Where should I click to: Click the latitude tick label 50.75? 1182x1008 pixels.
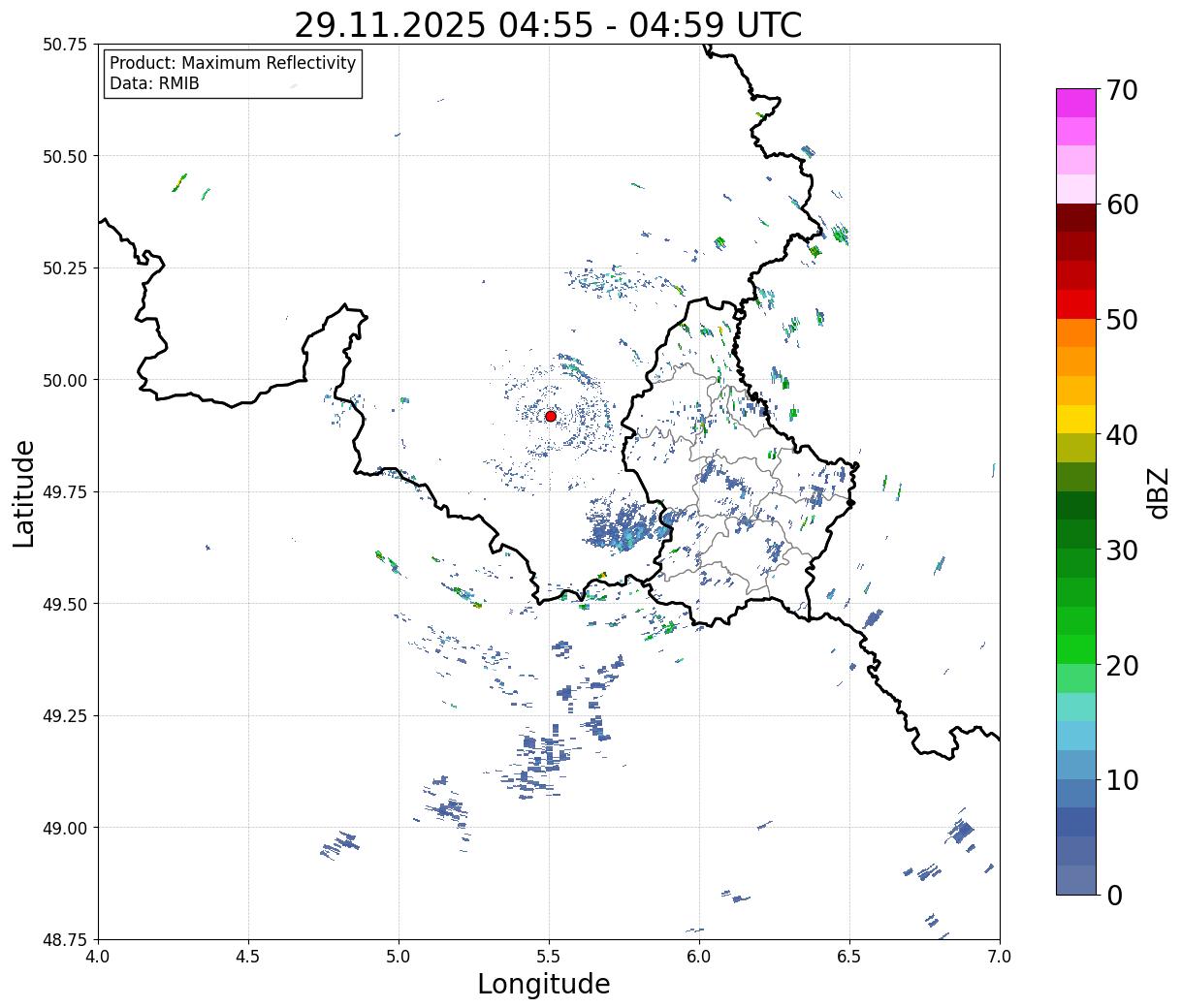(65, 45)
